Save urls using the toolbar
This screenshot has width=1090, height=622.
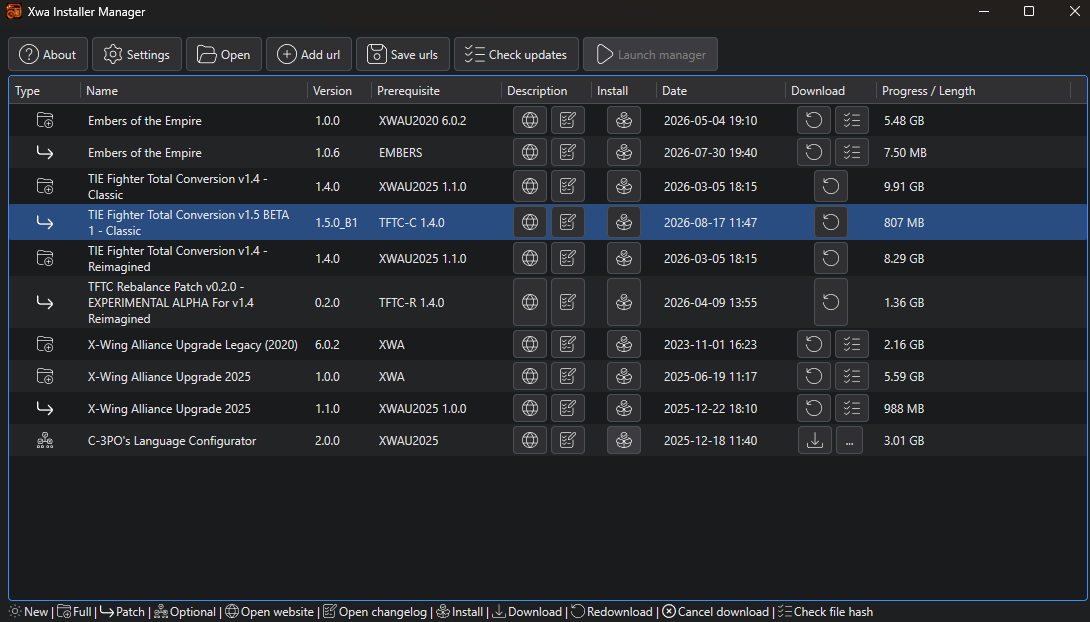[x=403, y=54]
